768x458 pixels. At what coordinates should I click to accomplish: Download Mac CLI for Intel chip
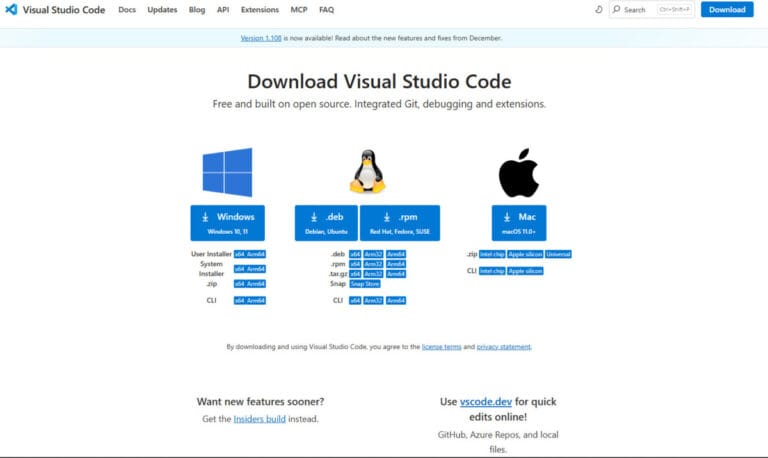pos(492,271)
